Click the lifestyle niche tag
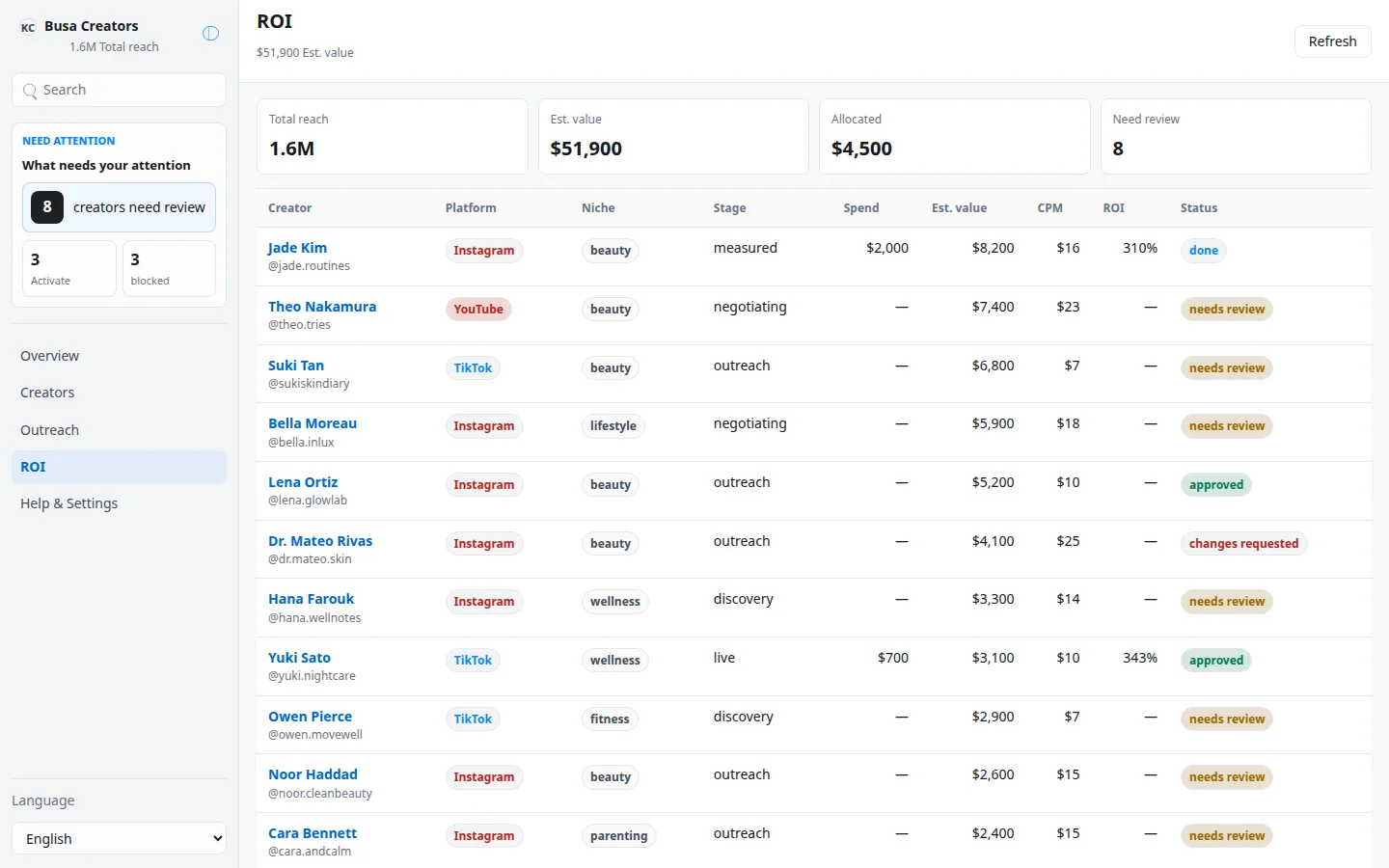This screenshot has width=1389, height=868. [613, 426]
